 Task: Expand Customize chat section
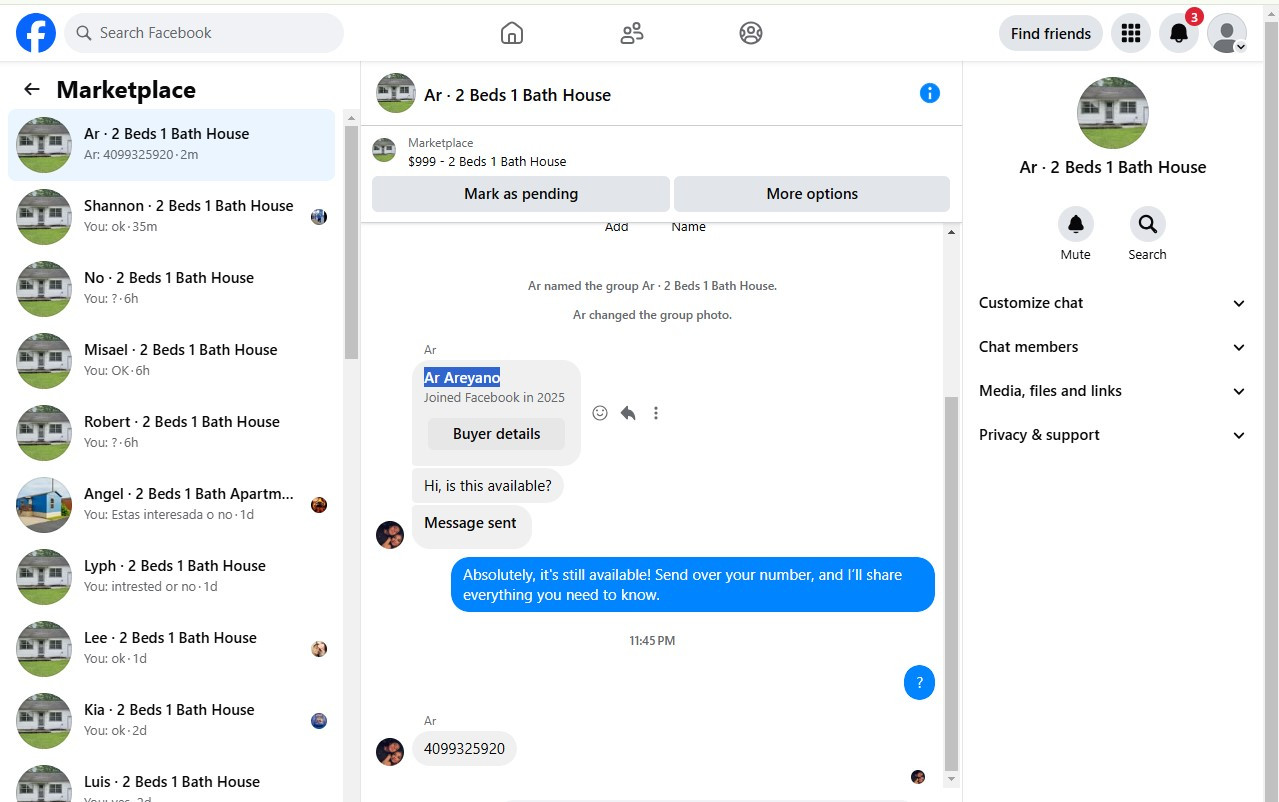click(x=1112, y=303)
